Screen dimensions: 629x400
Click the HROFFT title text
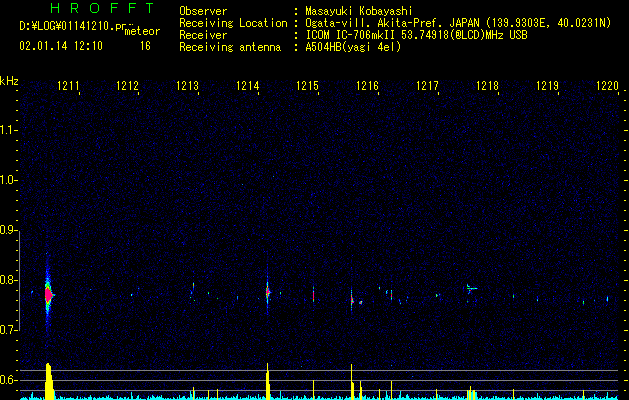(103, 8)
